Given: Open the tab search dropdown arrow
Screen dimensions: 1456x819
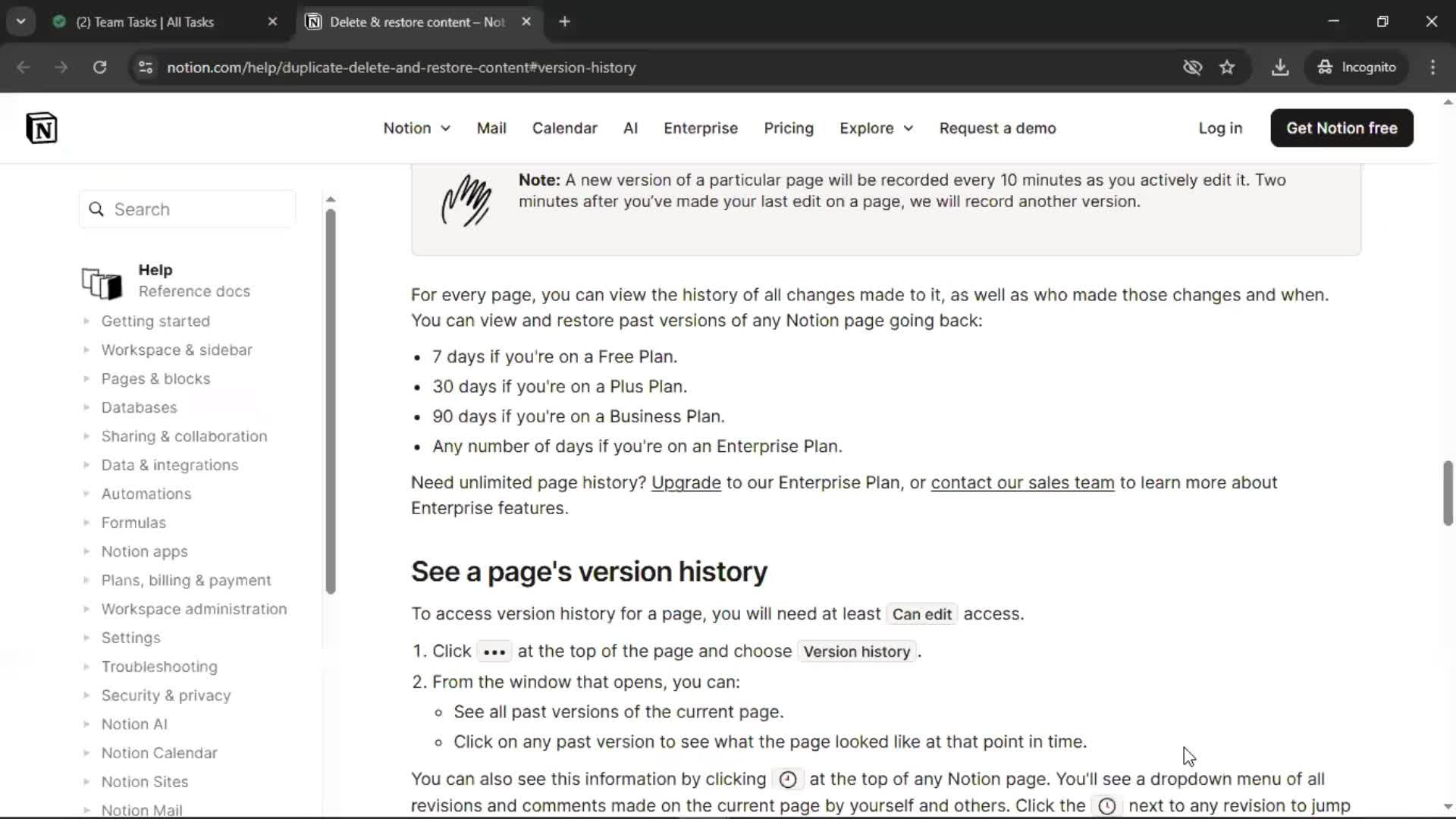Looking at the screenshot, I should (x=21, y=21).
